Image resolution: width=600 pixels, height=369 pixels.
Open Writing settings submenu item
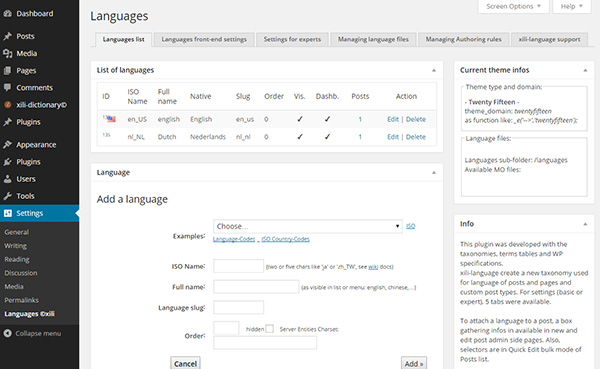pyautogui.click(x=15, y=246)
